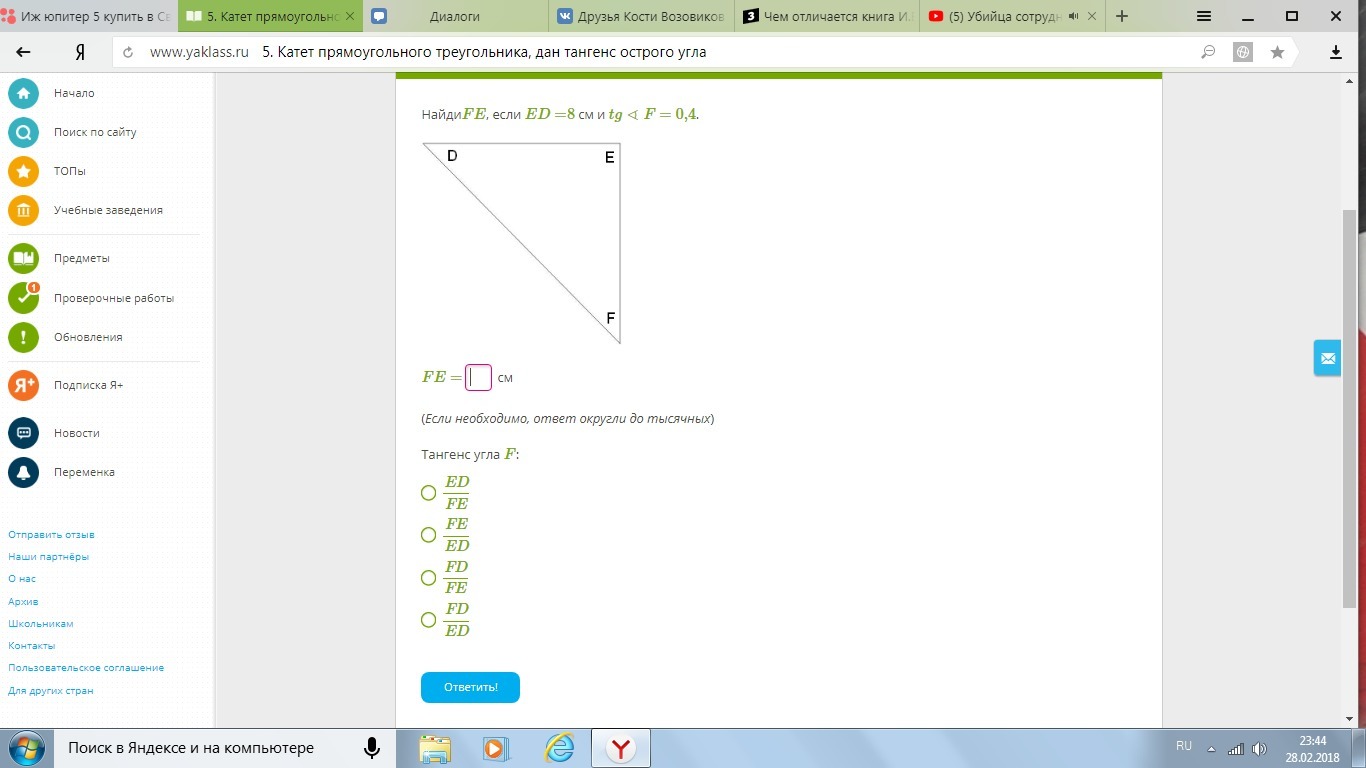Open the Отправить отзыв link

pos(51,535)
